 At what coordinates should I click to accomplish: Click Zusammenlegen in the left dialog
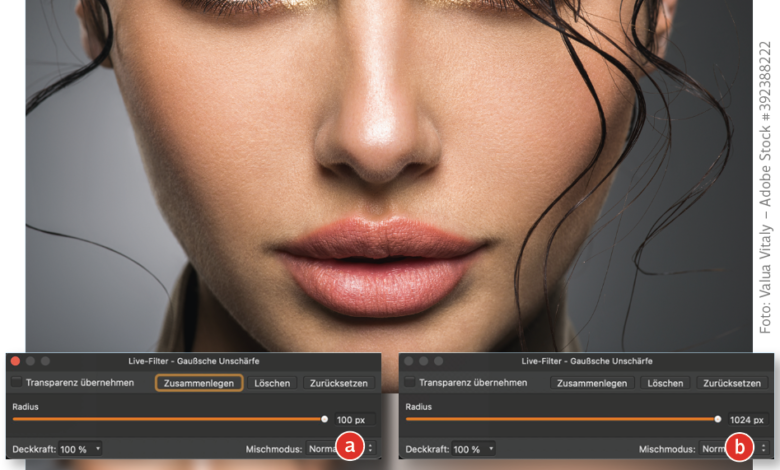pos(199,383)
